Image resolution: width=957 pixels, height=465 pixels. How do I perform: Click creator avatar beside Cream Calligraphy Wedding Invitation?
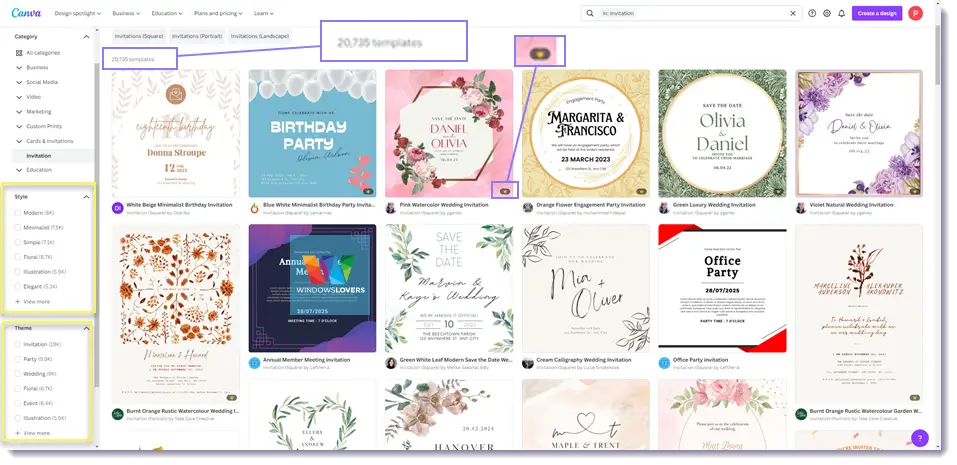pos(527,363)
